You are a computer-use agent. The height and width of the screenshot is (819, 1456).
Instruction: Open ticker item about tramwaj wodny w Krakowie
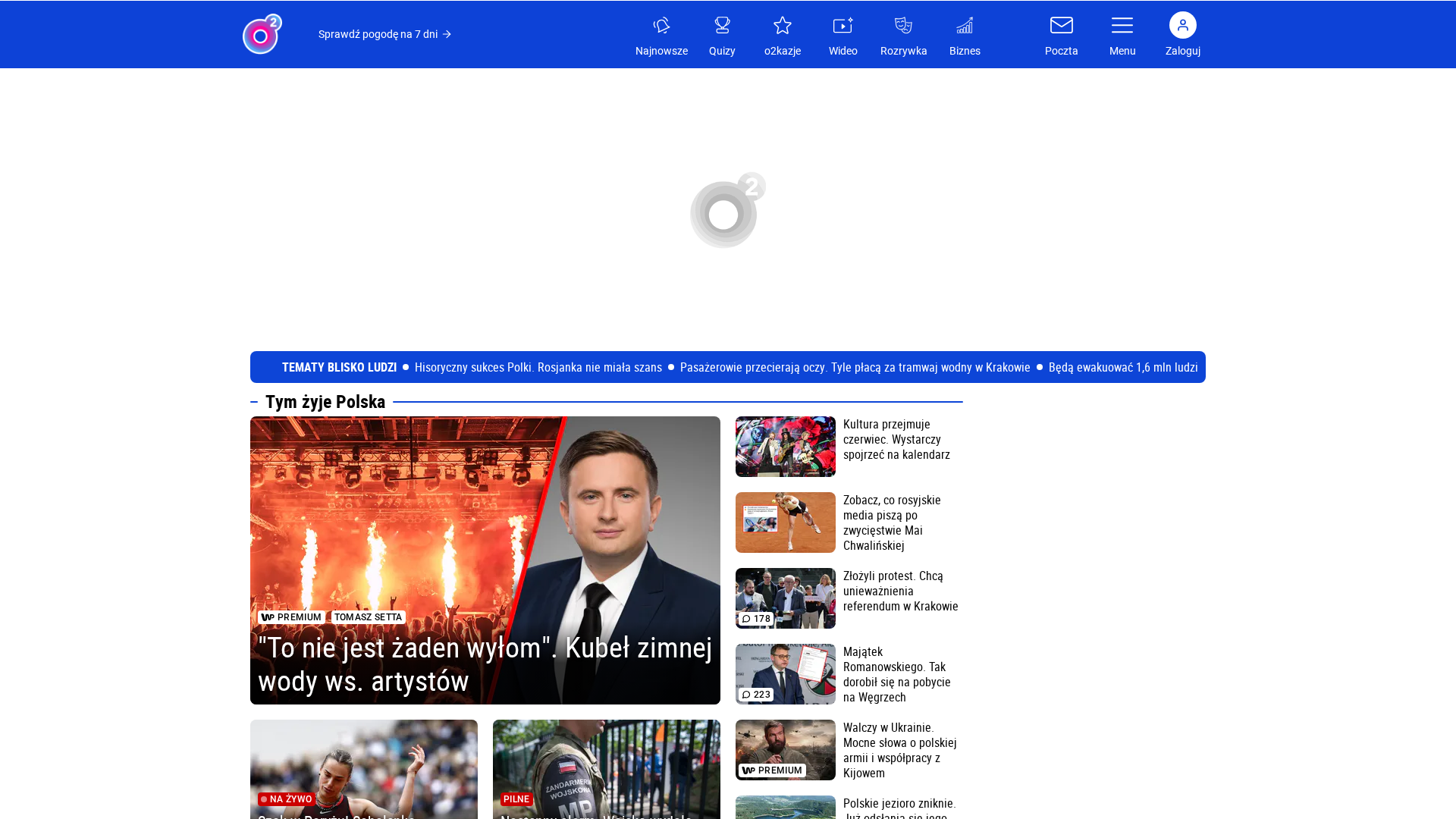(855, 367)
